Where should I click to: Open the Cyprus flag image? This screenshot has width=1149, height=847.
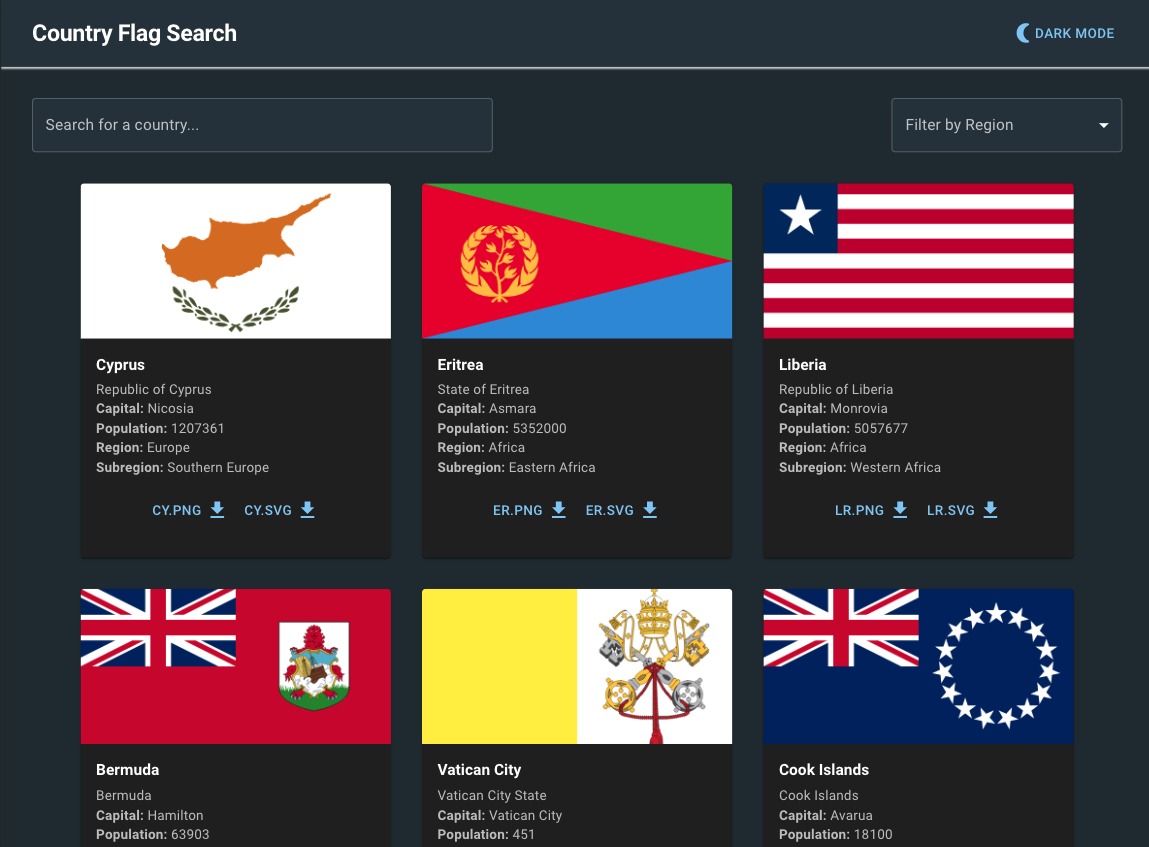pyautogui.click(x=236, y=261)
